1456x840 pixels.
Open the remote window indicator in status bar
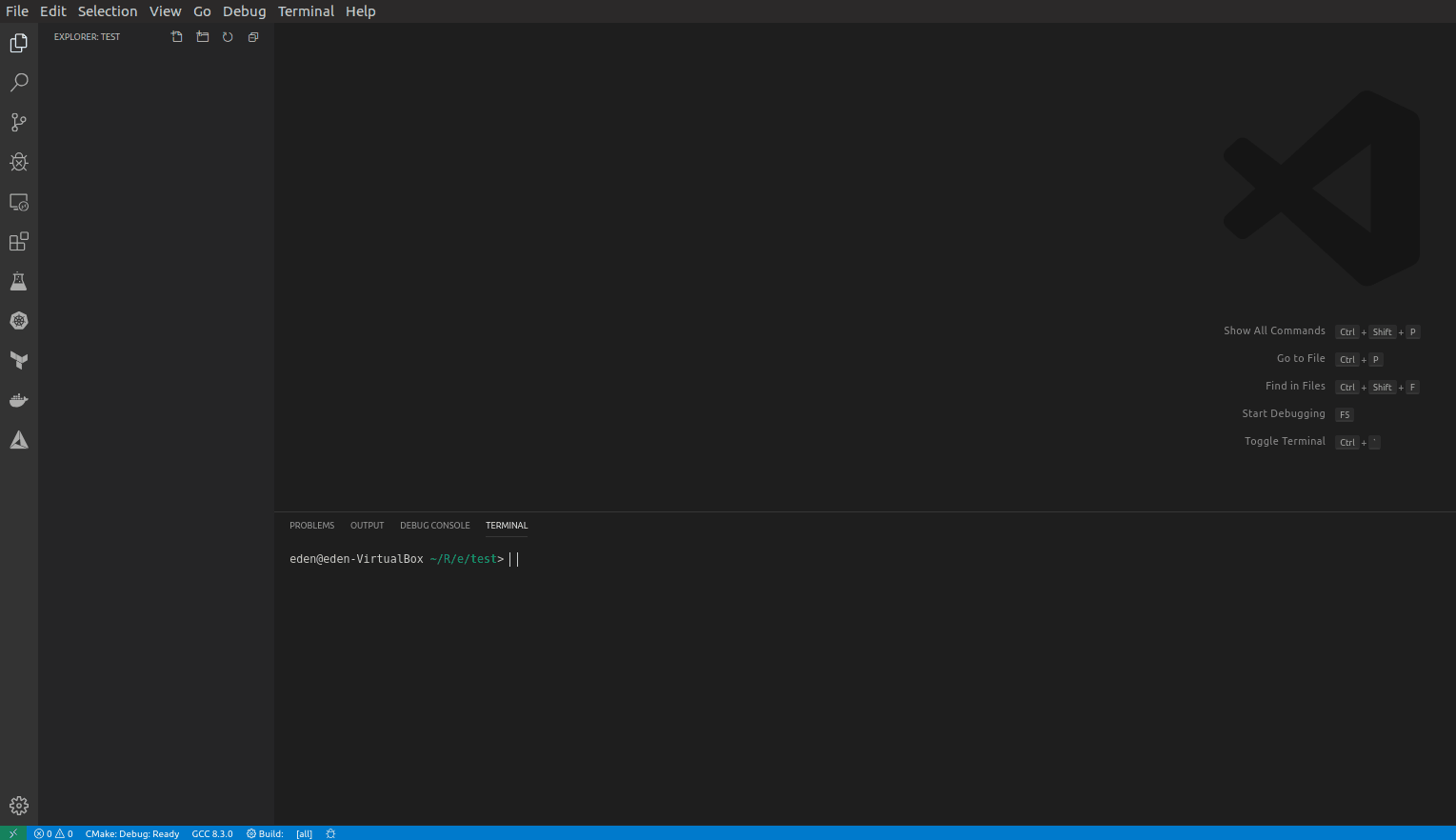[13, 833]
